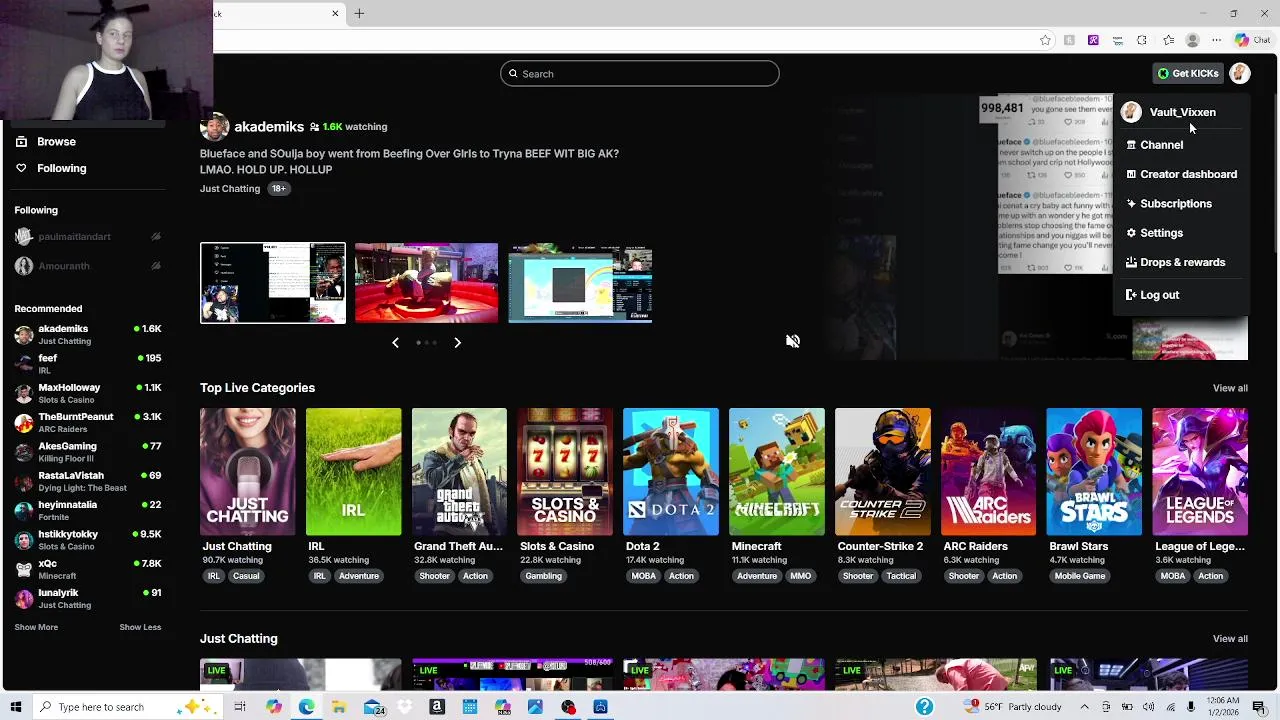Click the Following heart icon in sidebar

[21, 168]
